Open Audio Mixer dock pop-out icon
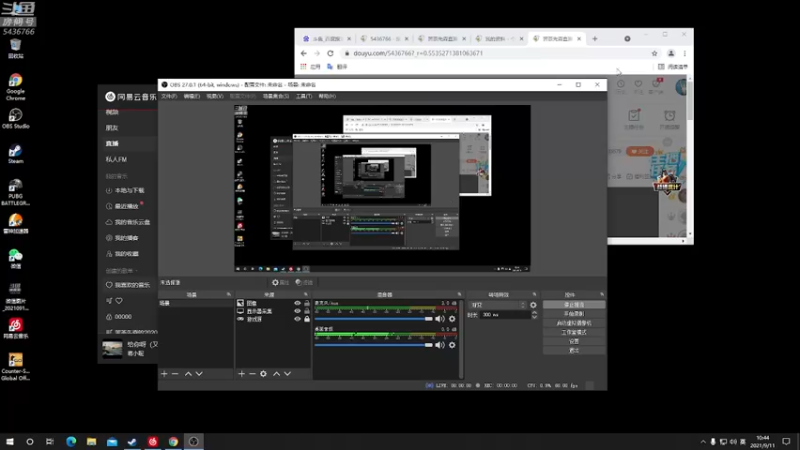The width and height of the screenshot is (800, 450). (x=459, y=294)
